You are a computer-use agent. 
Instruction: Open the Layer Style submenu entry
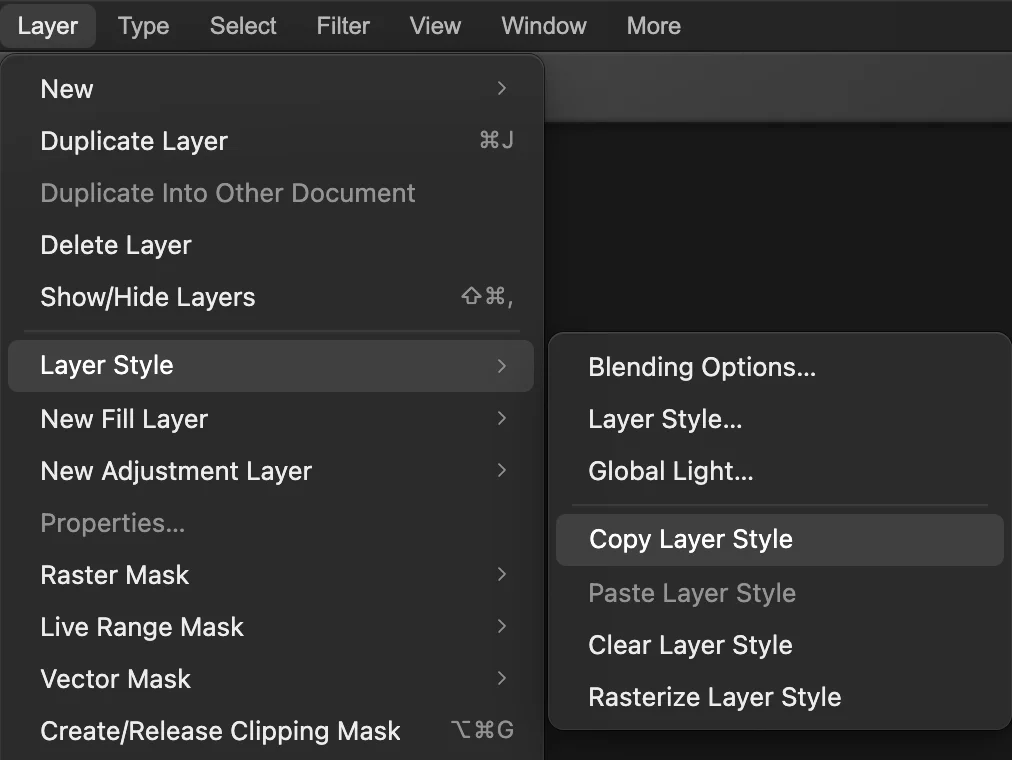point(271,366)
